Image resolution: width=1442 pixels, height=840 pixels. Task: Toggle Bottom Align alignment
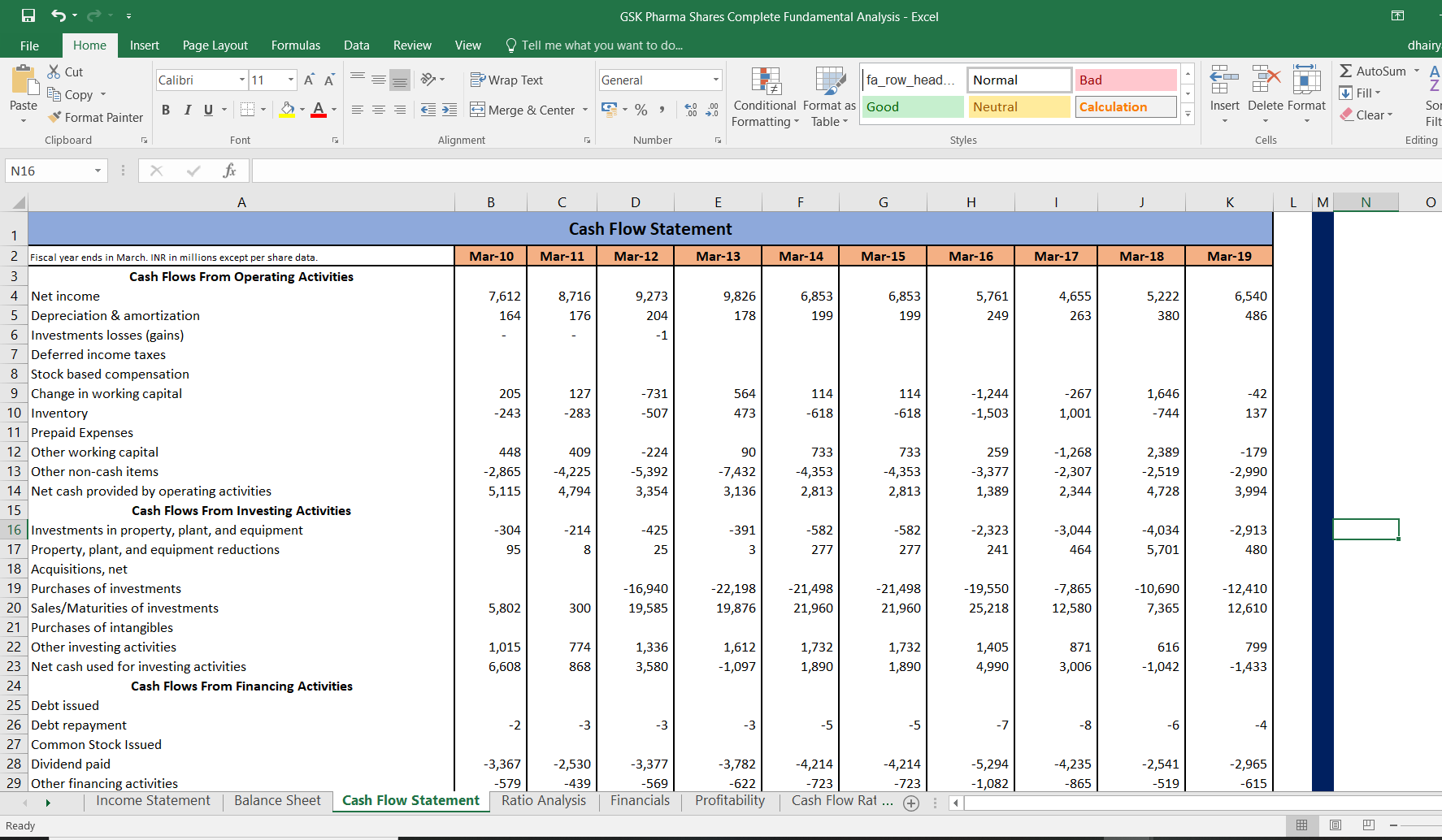coord(400,80)
